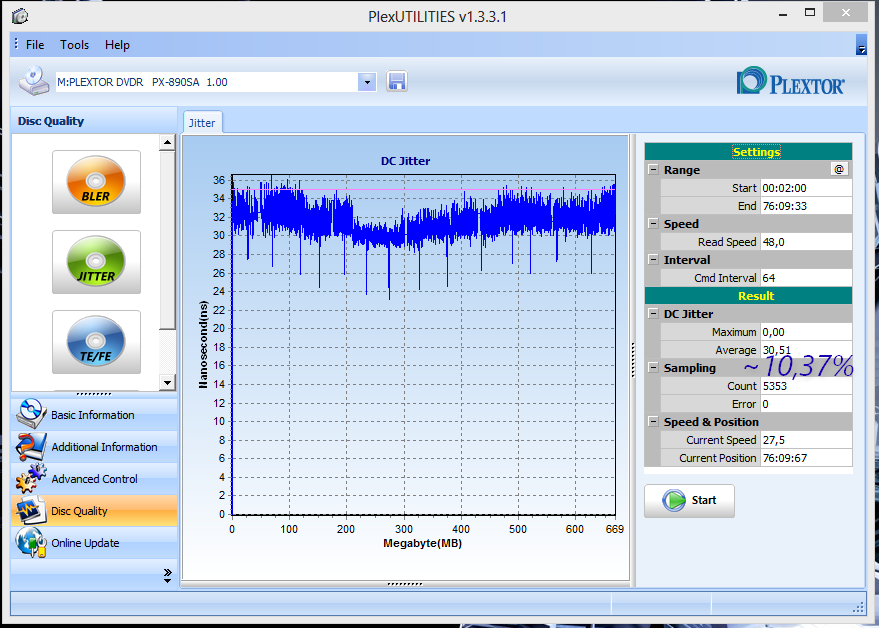879x628 pixels.
Task: Open the TE/FE disc test
Action: [x=96, y=342]
